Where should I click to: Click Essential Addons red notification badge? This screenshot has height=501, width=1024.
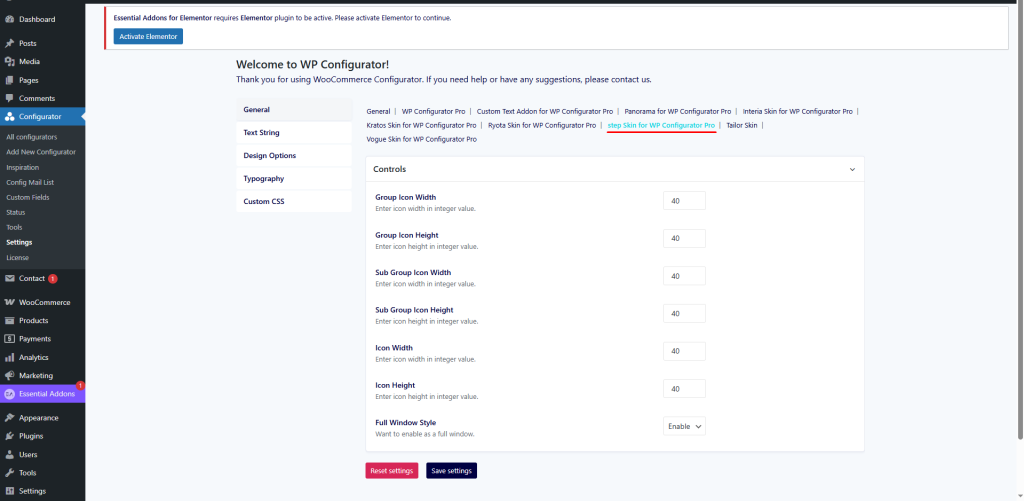[x=80, y=385]
